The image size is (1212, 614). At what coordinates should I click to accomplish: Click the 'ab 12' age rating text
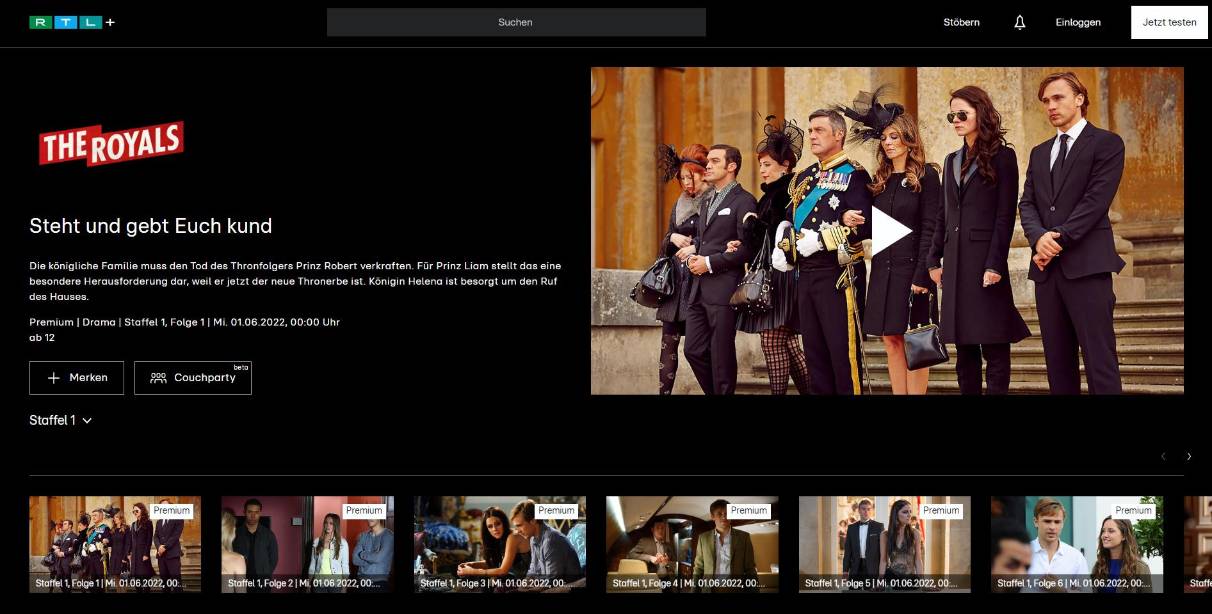point(42,338)
